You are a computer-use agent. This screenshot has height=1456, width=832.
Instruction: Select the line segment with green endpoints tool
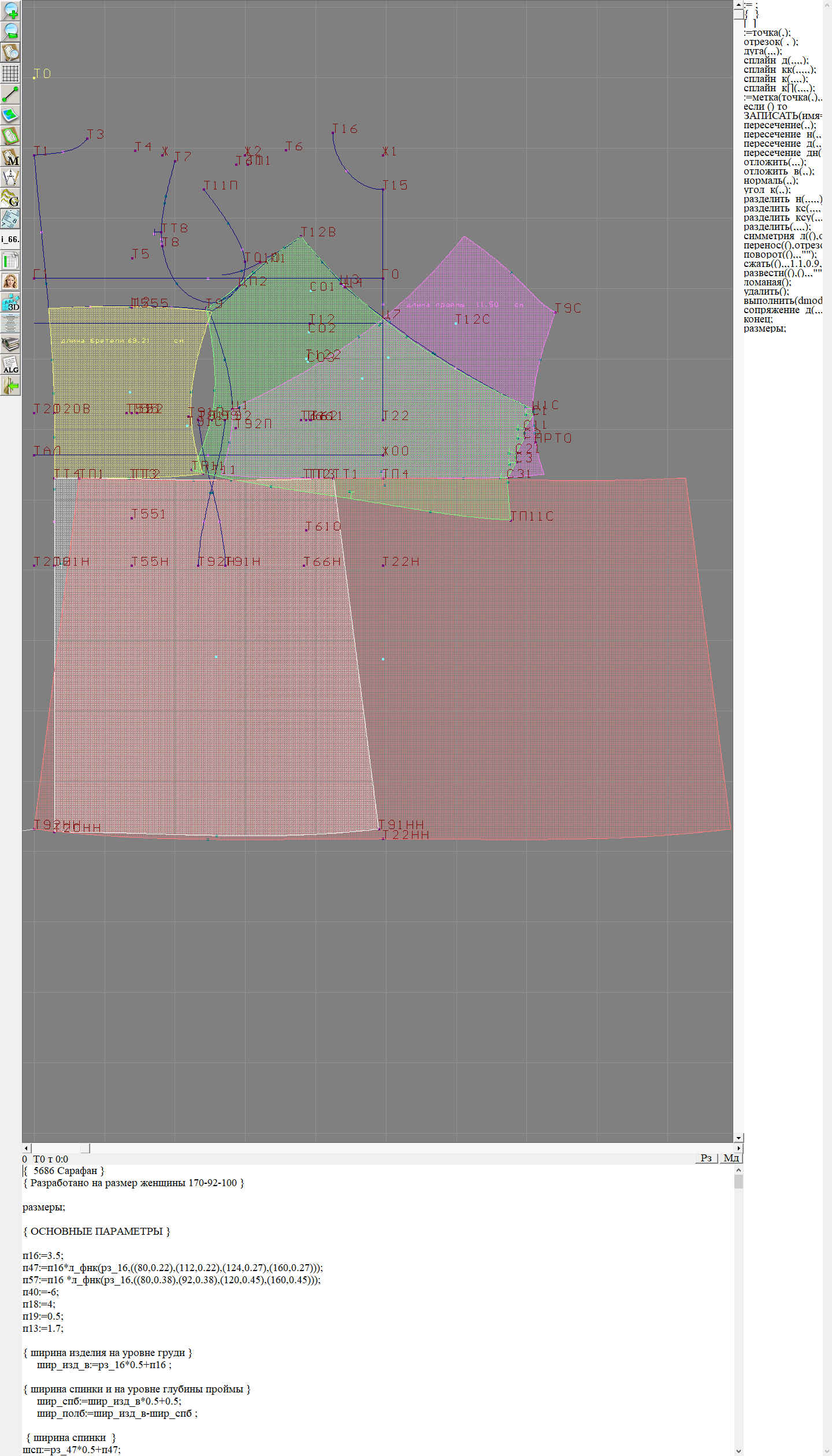(10, 94)
